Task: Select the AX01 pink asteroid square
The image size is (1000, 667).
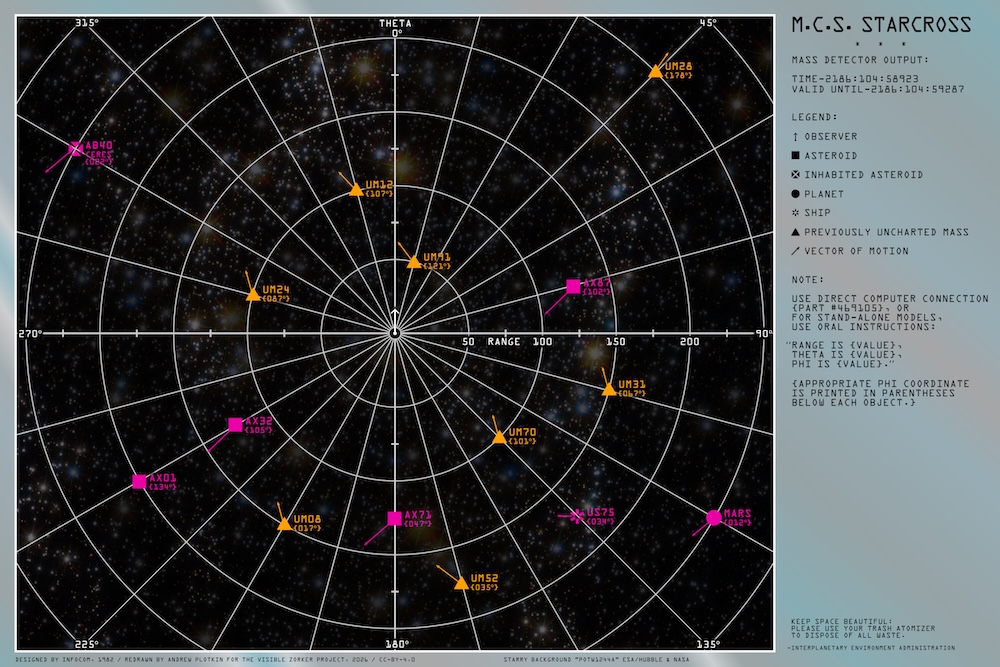Action: (x=139, y=481)
